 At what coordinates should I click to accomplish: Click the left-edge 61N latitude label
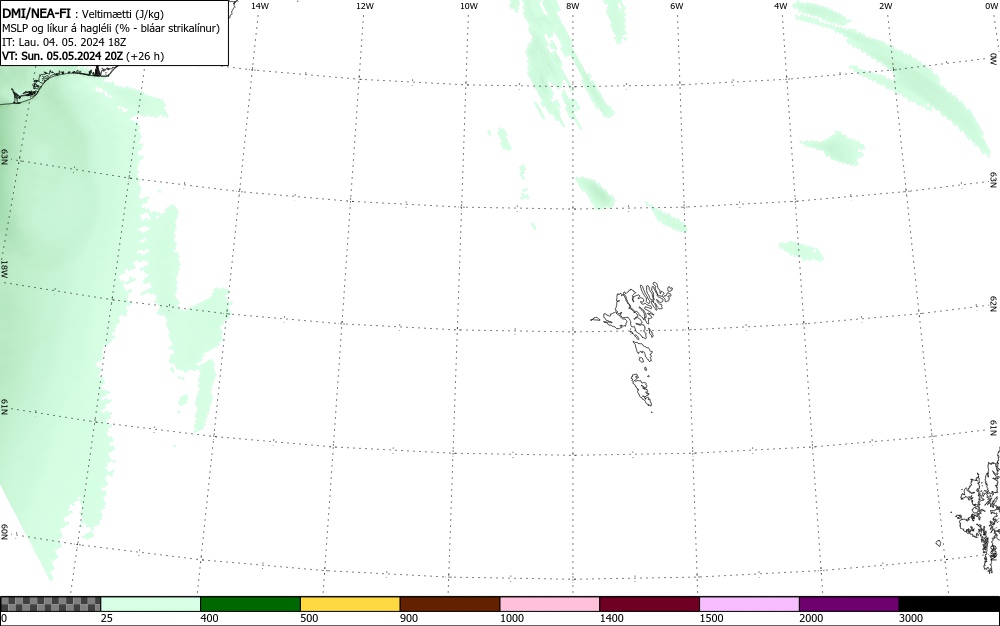click(4, 407)
